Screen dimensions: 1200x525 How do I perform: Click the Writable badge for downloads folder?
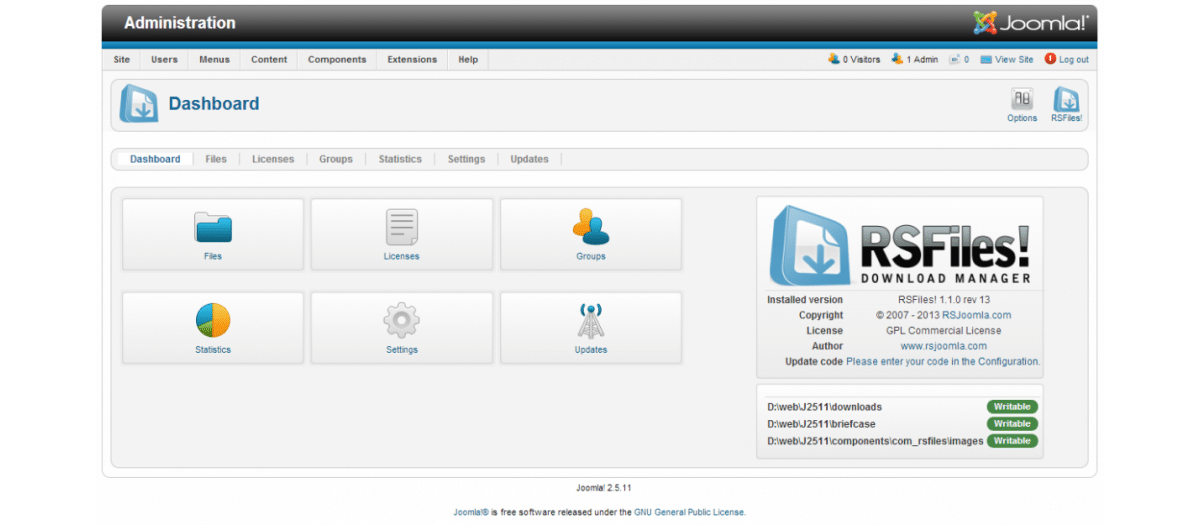coord(1012,407)
